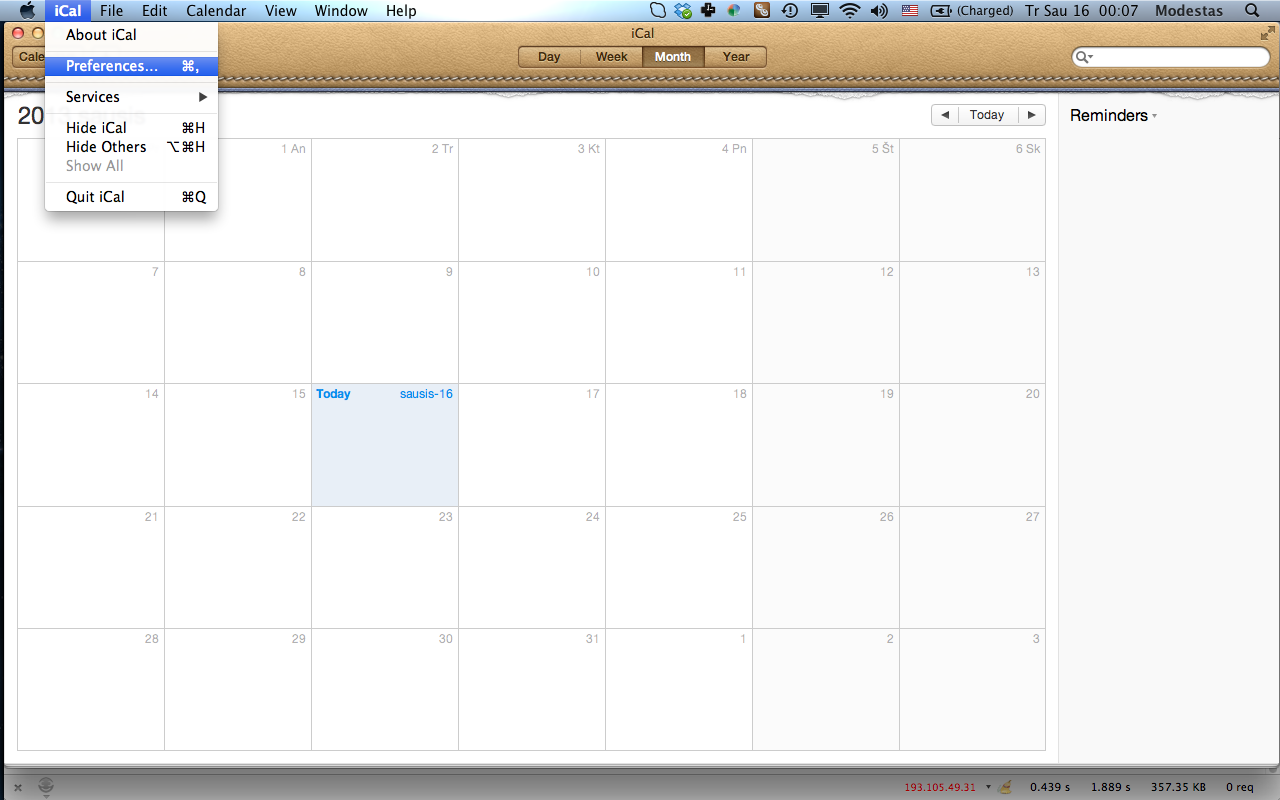Select the day 31 cell
The height and width of the screenshot is (800, 1280).
coord(532,690)
